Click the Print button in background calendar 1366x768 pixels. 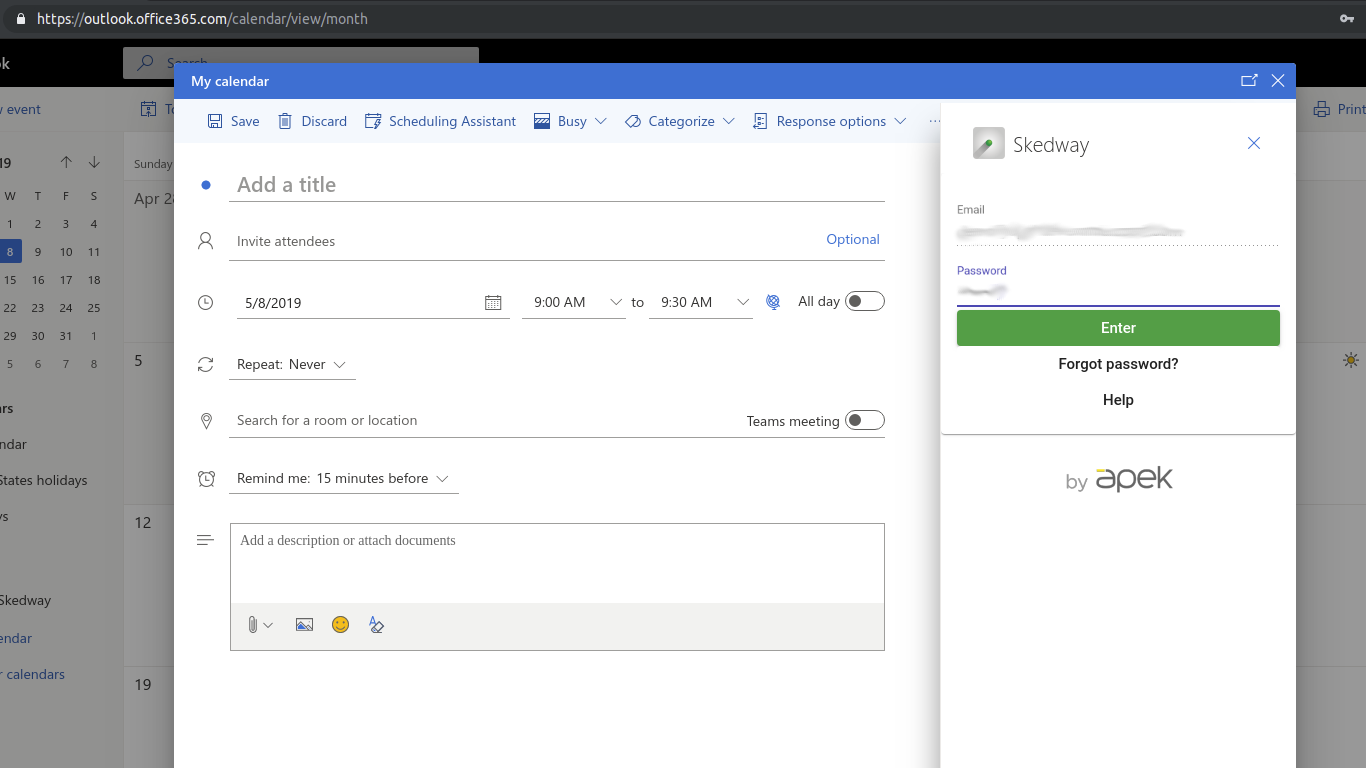tap(1339, 110)
